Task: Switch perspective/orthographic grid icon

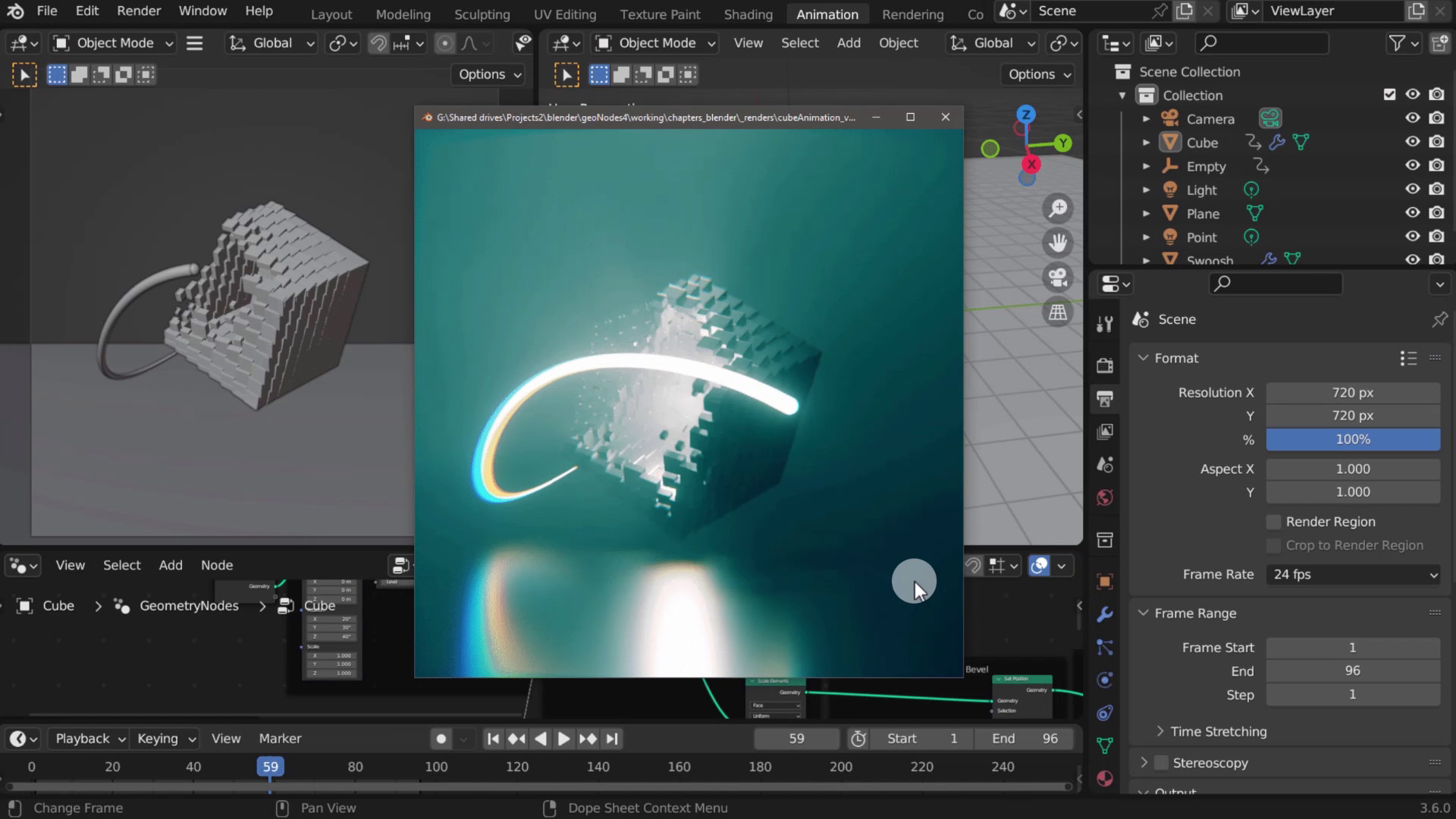Action: (x=1058, y=312)
